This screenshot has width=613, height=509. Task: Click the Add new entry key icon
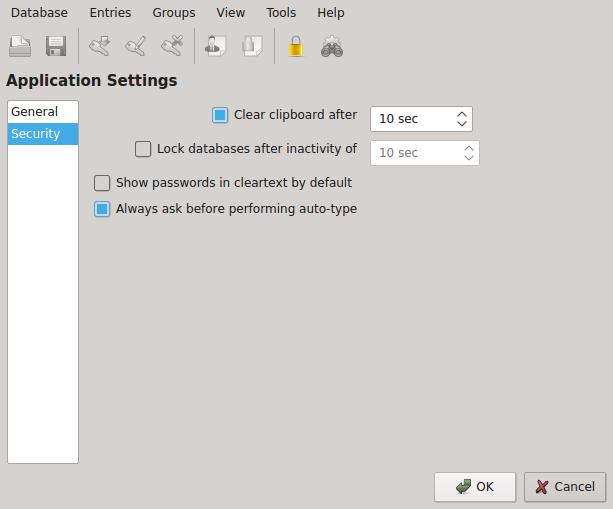coord(99,47)
